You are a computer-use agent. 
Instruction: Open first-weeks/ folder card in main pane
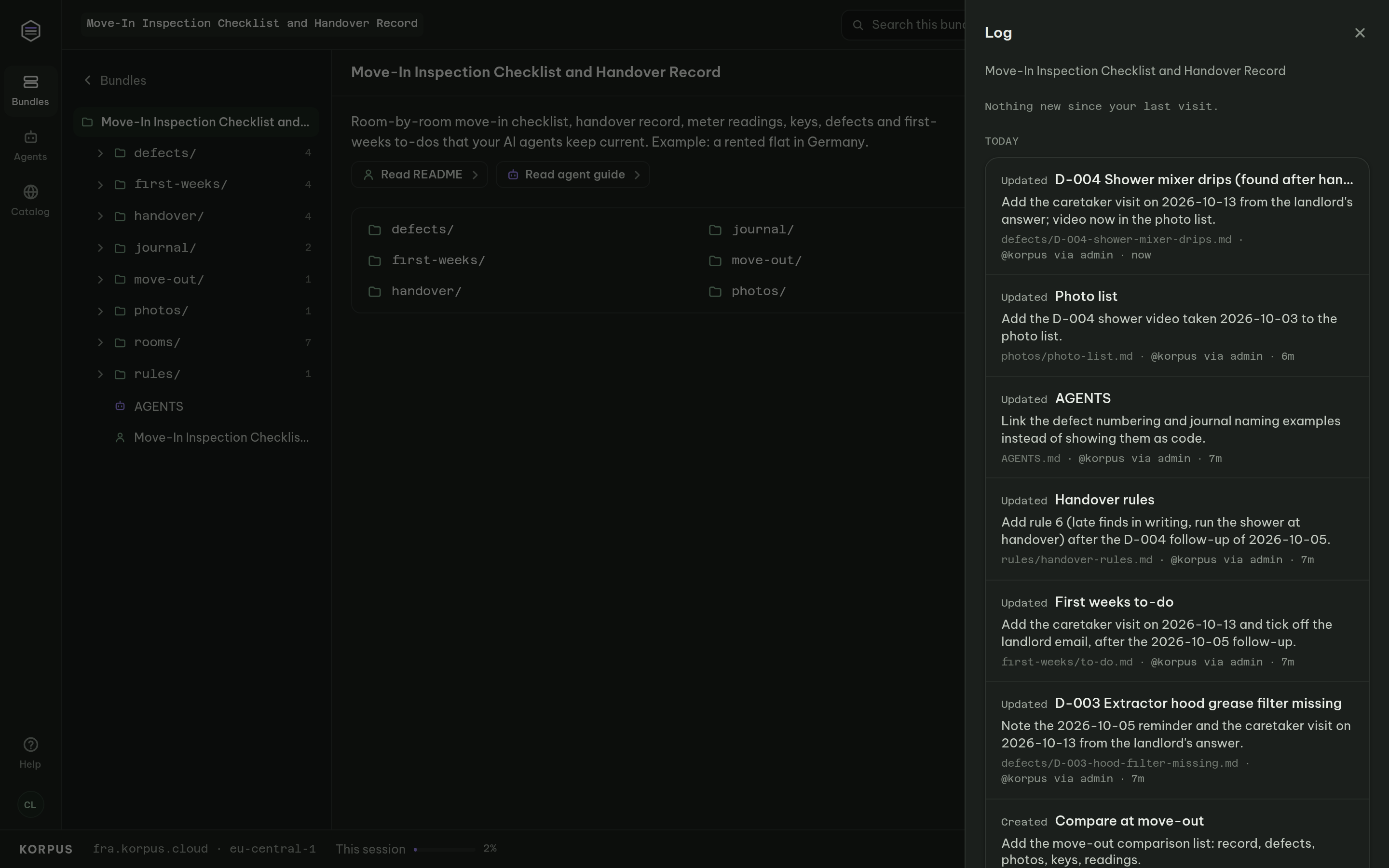coord(426,260)
